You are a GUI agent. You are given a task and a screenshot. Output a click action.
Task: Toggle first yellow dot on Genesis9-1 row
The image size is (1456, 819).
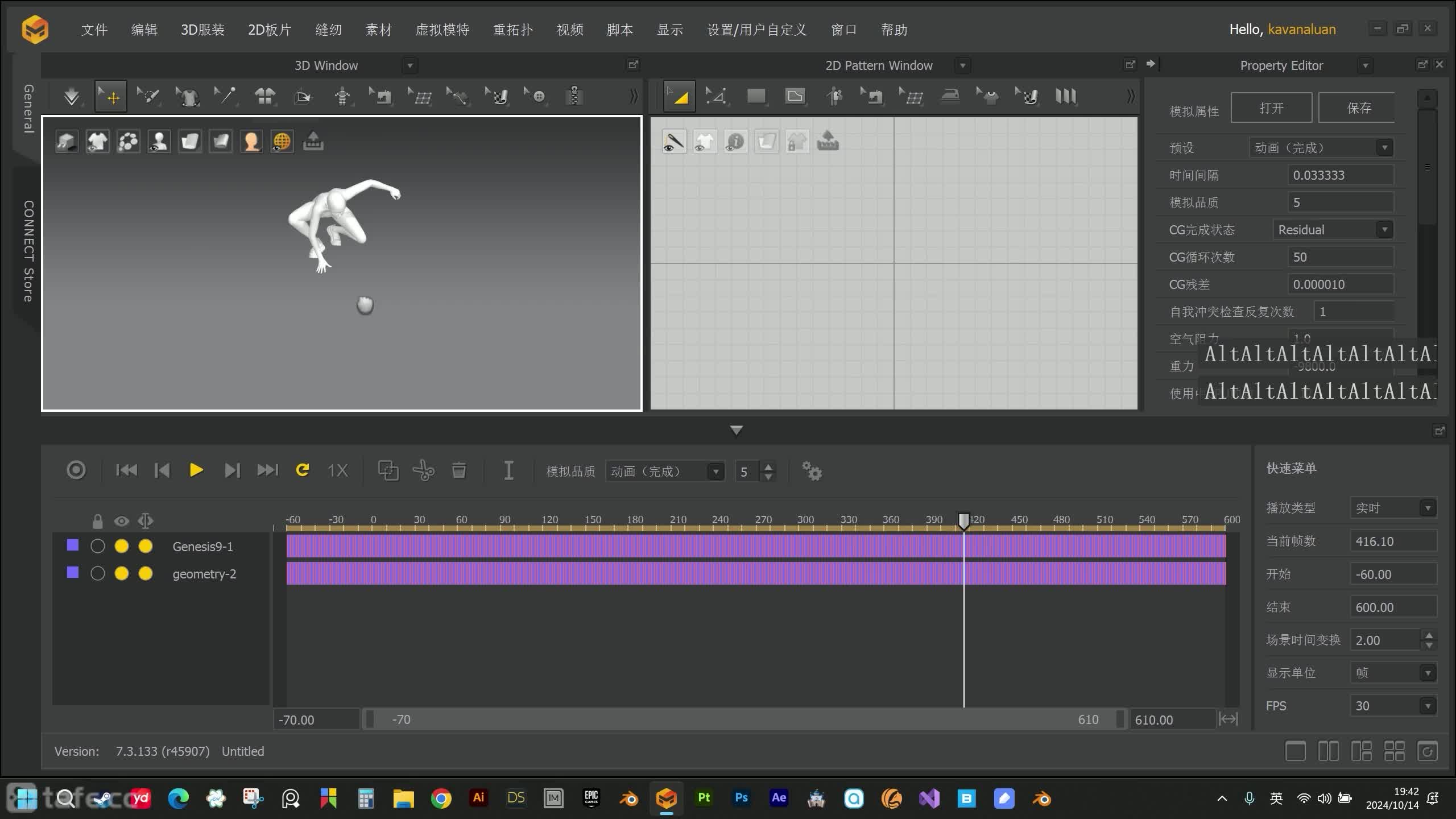(122, 547)
